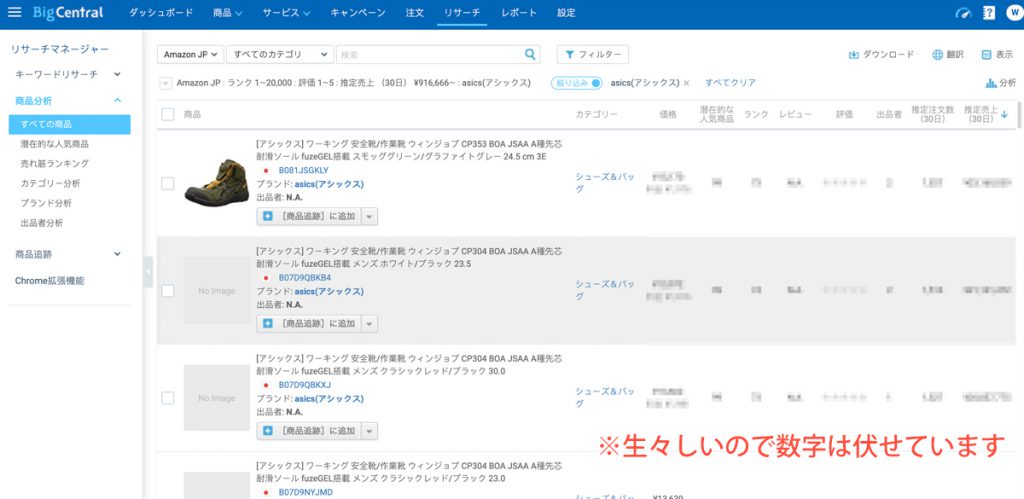
Task: Select the リサーチ tab
Action: coord(462,13)
